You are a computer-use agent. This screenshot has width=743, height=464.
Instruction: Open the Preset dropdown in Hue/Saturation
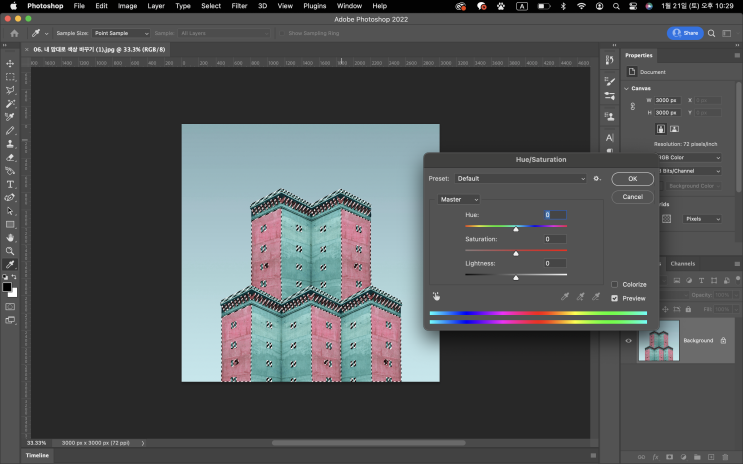pyautogui.click(x=520, y=179)
